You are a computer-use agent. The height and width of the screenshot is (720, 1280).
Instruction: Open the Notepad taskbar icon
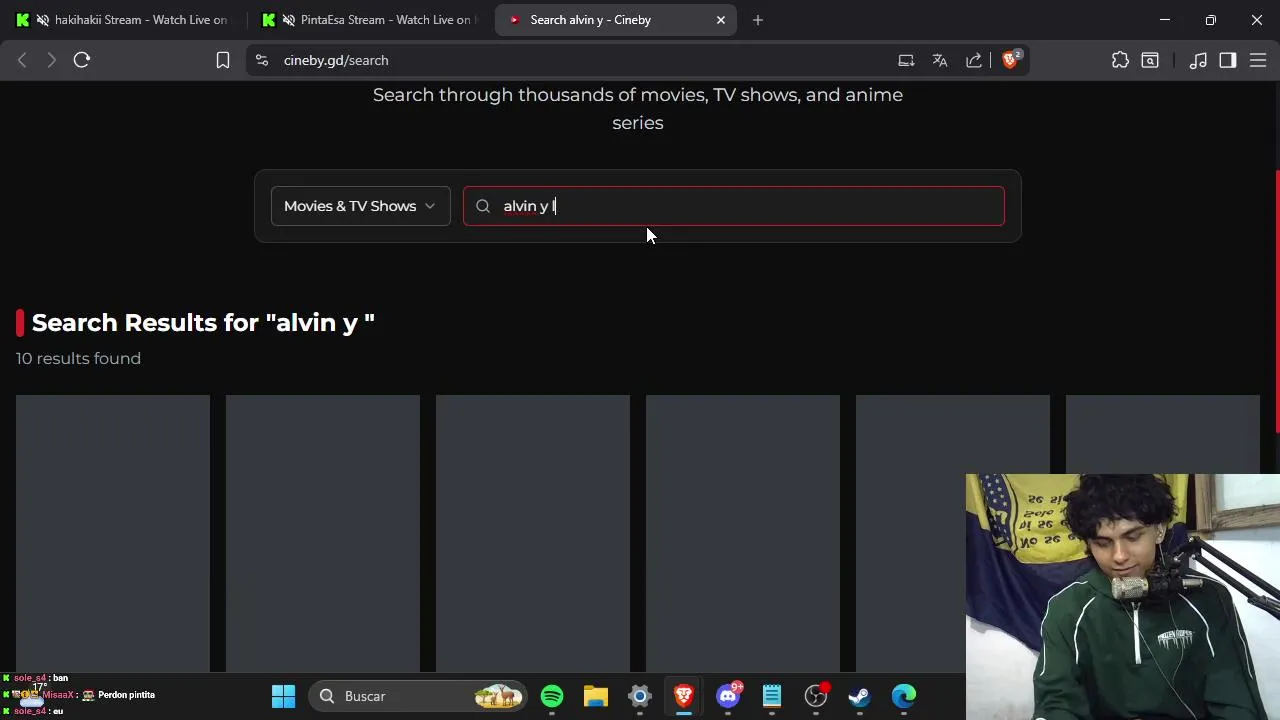point(772,696)
